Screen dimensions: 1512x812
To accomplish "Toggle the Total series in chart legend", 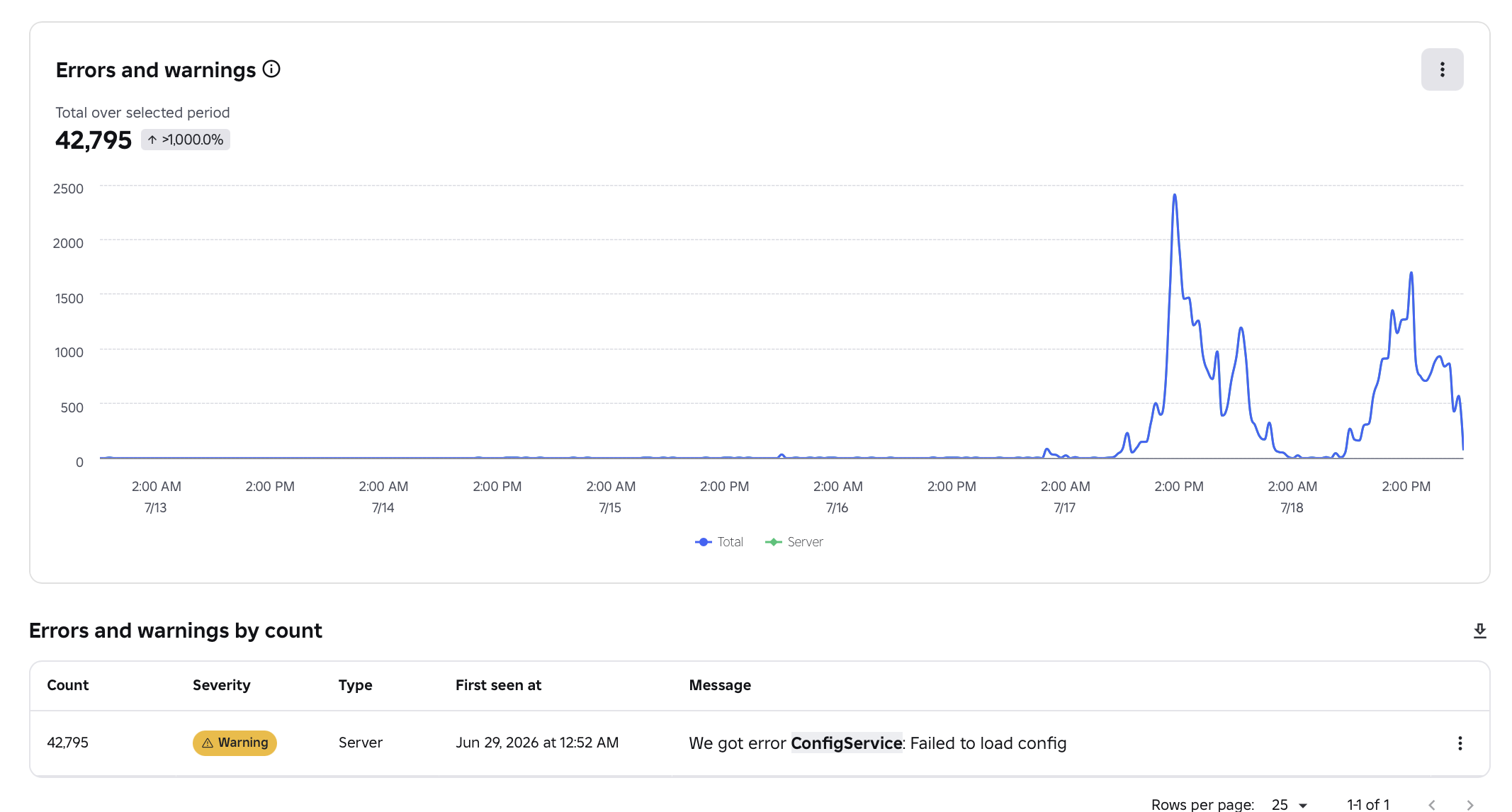I will pyautogui.click(x=719, y=541).
